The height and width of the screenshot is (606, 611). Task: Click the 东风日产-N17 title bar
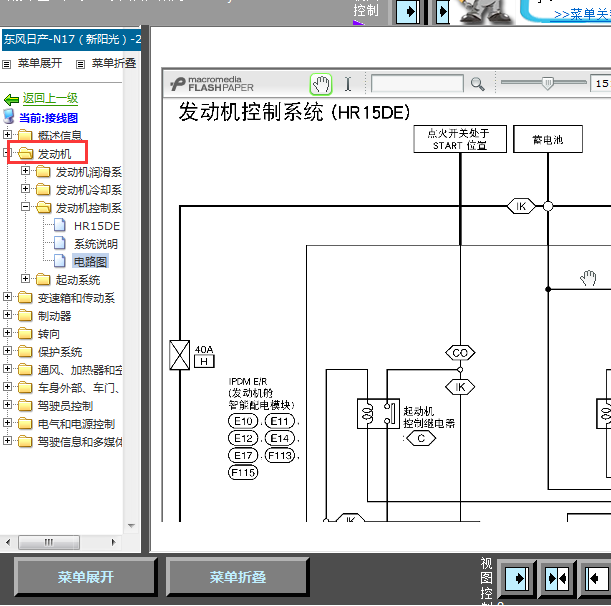click(71, 39)
